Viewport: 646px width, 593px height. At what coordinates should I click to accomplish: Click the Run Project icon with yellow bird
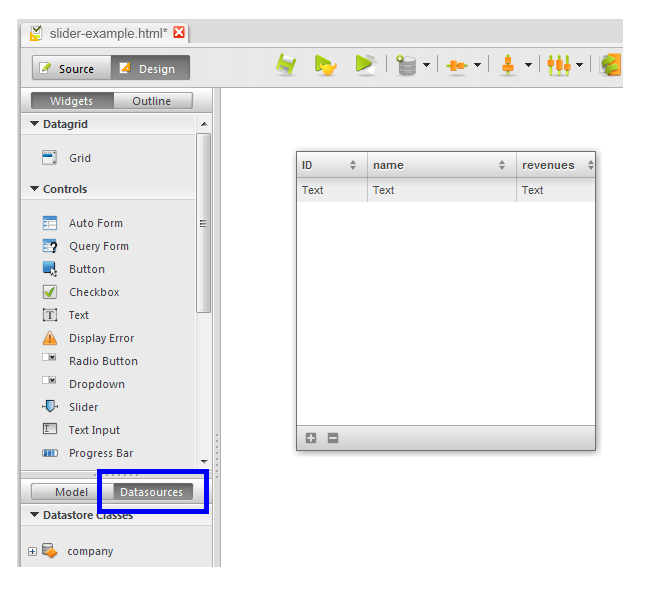tap(325, 65)
